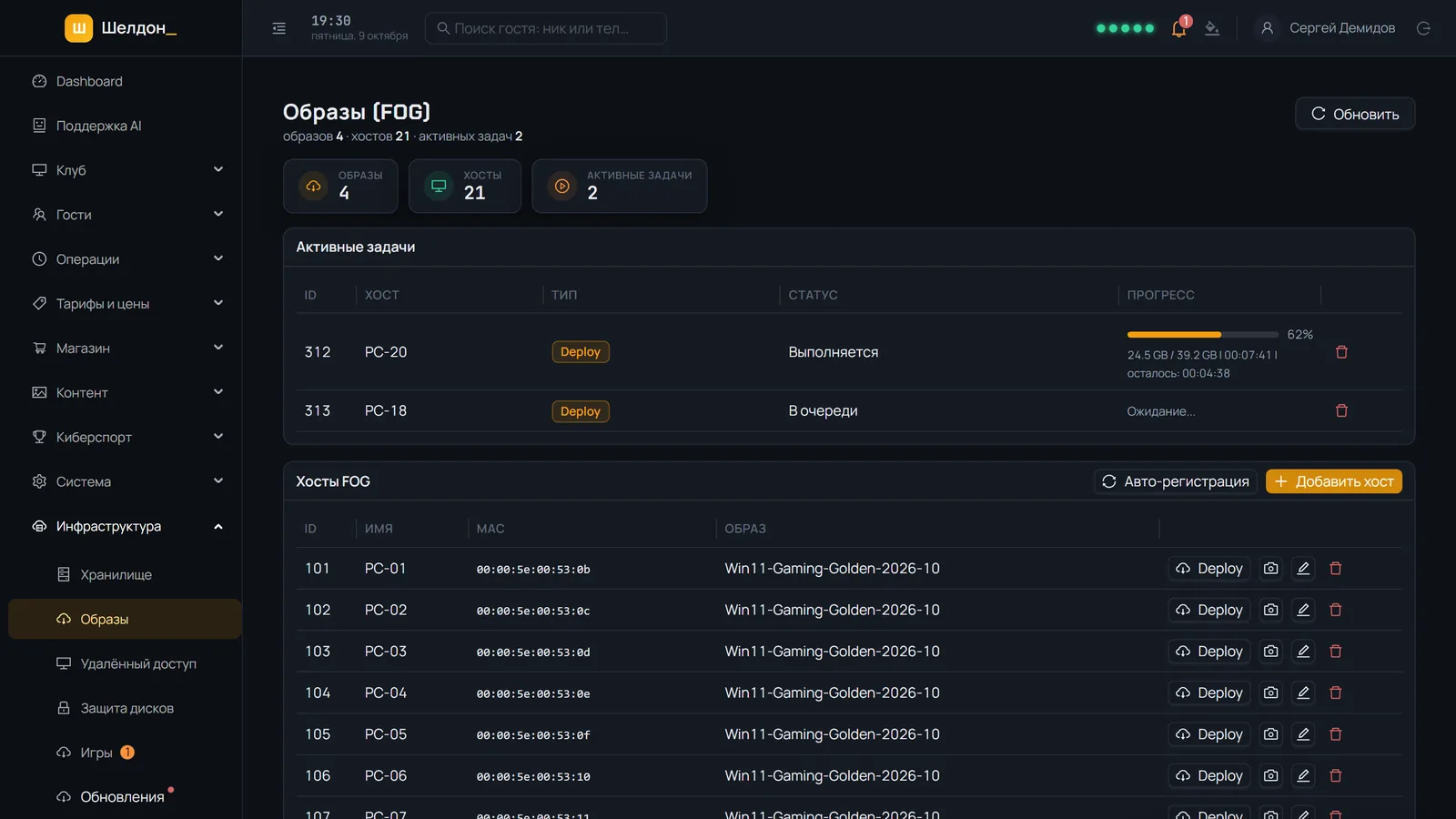Capture image of PC-06 with the camera icon
1456x819 pixels.
tap(1271, 776)
